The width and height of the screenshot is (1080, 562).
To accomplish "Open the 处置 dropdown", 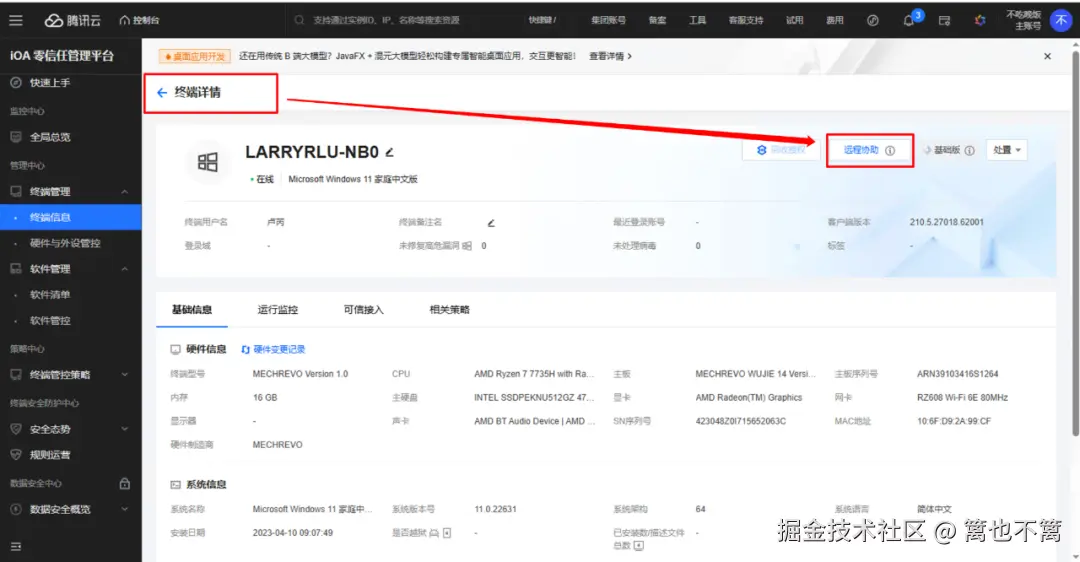I will tap(1007, 150).
